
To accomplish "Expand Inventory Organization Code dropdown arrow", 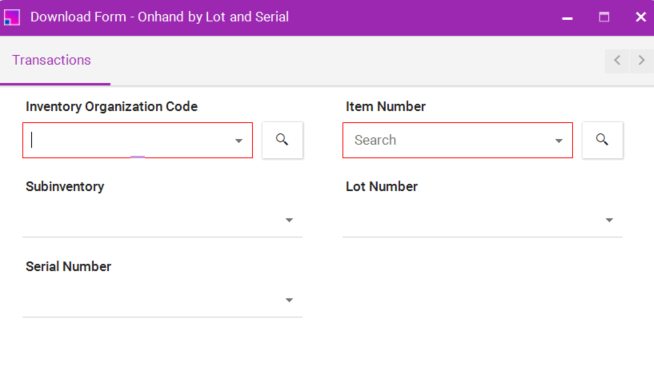I will tap(239, 141).
